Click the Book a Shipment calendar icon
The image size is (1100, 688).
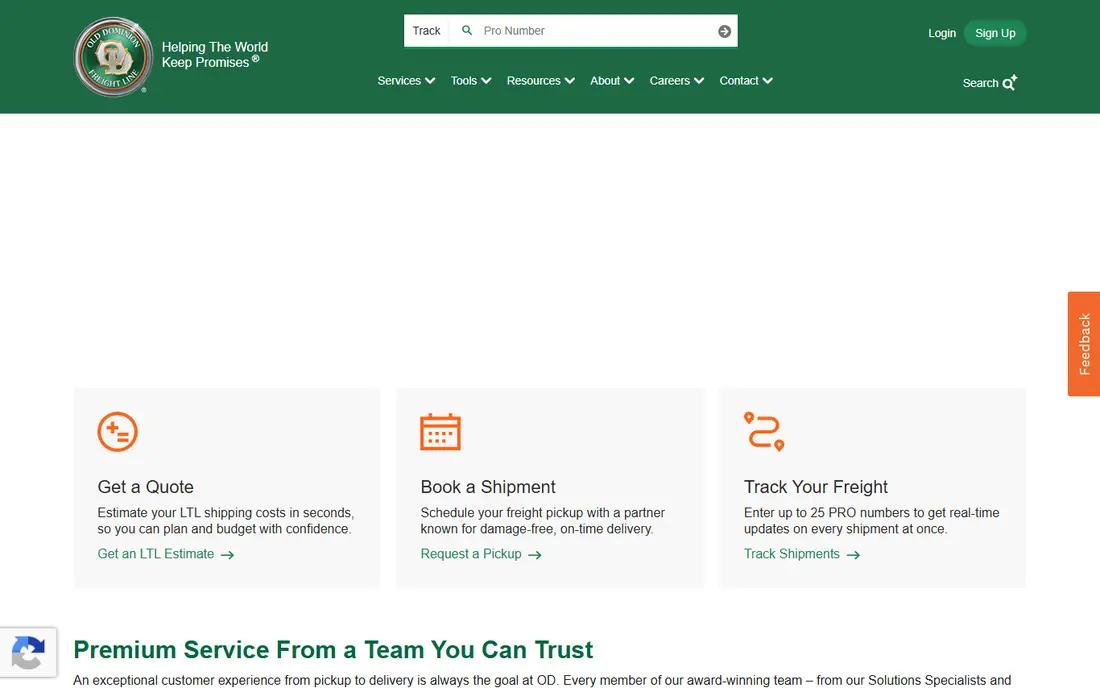pos(440,431)
